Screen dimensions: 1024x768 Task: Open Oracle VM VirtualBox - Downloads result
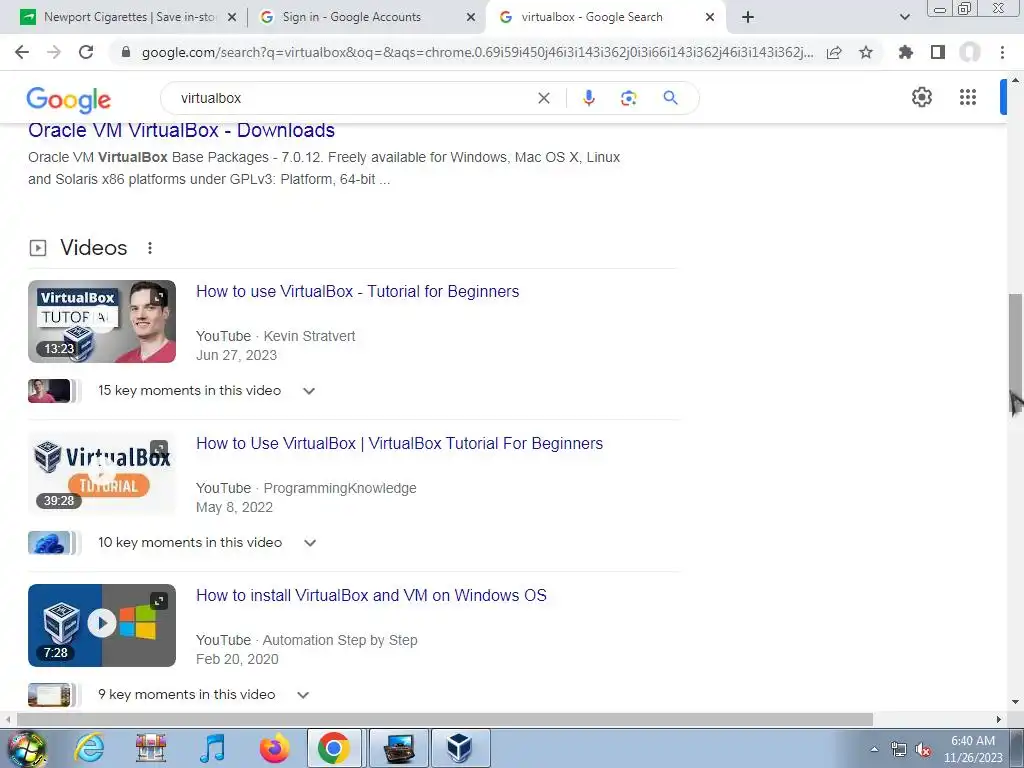pyautogui.click(x=182, y=130)
